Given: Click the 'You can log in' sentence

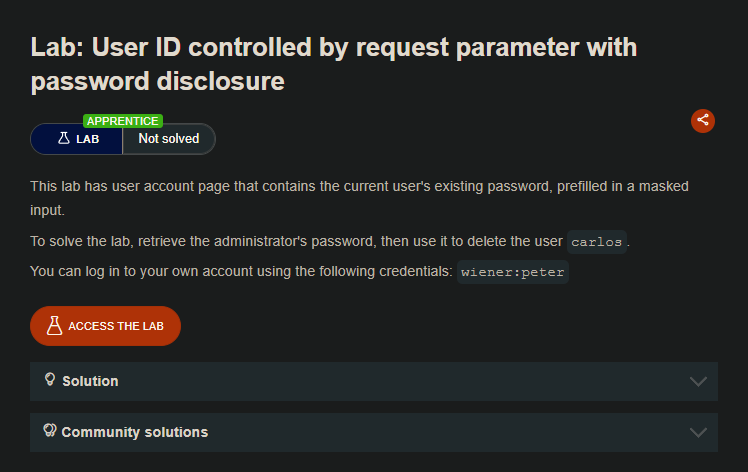Looking at the screenshot, I should 240,271.
